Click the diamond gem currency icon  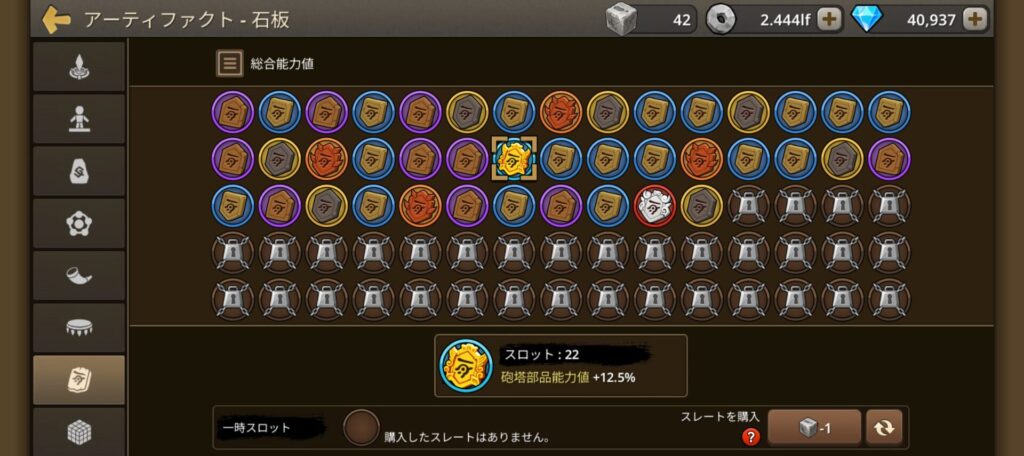(867, 20)
